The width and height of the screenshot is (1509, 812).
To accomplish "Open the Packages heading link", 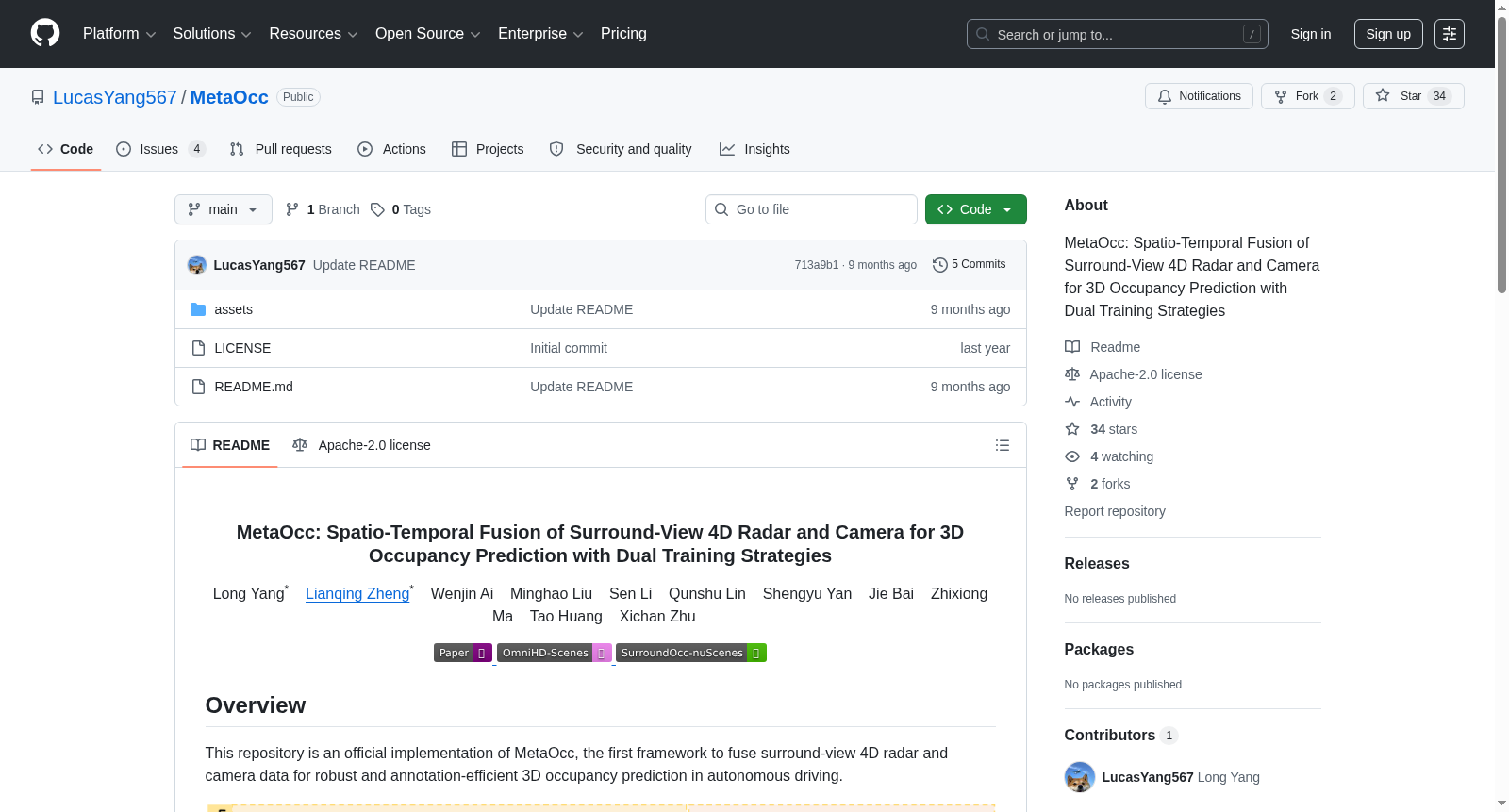I will pyautogui.click(x=1099, y=649).
